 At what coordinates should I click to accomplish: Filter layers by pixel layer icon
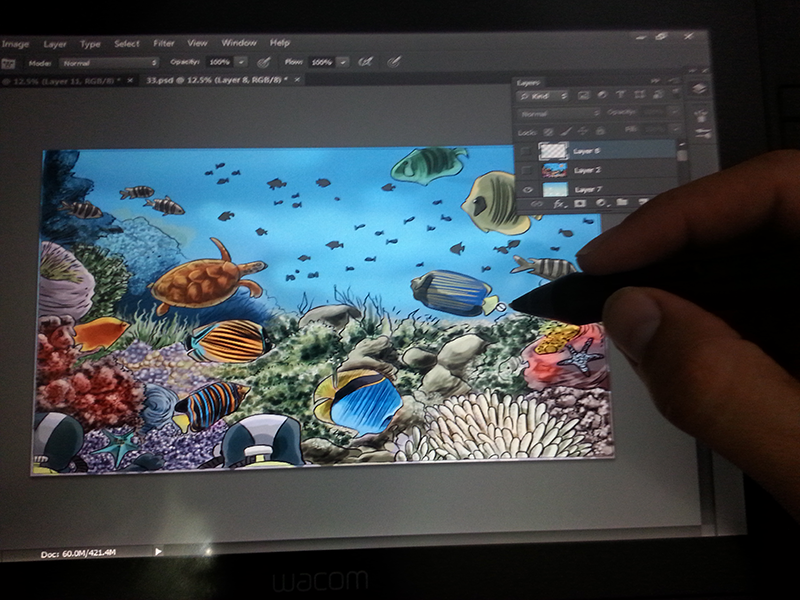pyautogui.click(x=584, y=95)
